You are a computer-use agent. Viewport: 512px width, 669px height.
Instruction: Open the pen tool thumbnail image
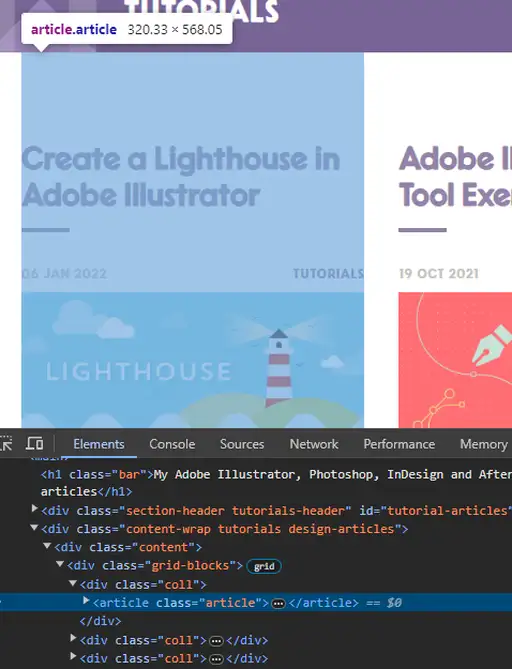[x=455, y=360]
